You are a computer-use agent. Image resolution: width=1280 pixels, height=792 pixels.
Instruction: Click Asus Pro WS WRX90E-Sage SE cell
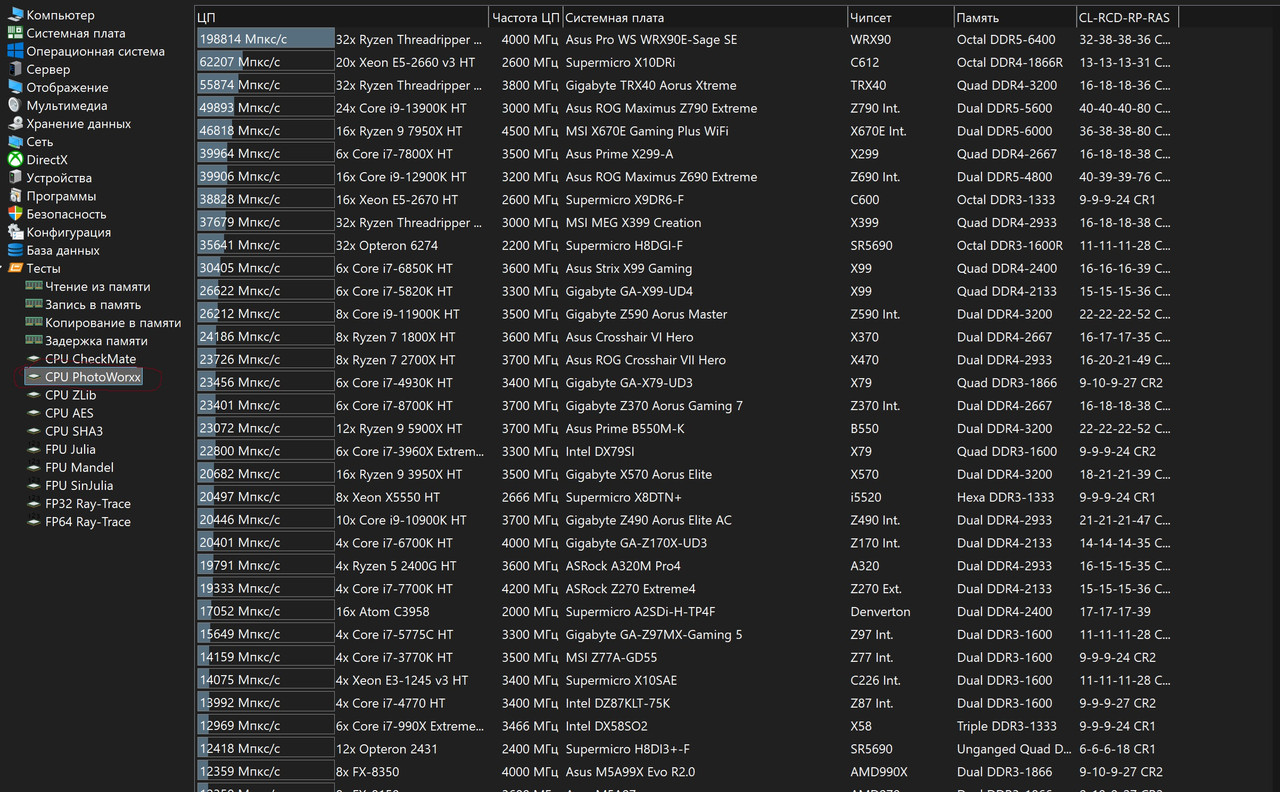coord(651,40)
